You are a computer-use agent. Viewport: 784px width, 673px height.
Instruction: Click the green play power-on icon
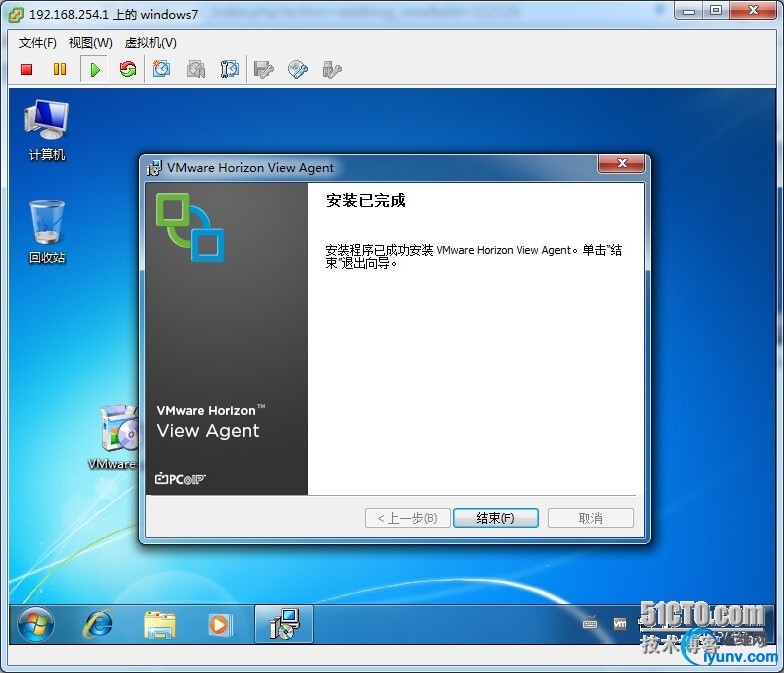[95, 70]
